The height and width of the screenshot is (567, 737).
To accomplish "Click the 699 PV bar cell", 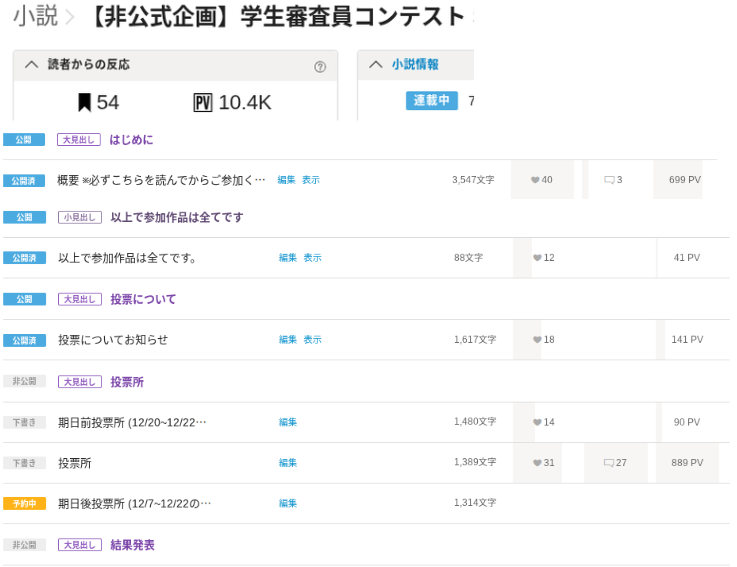I will (x=684, y=180).
